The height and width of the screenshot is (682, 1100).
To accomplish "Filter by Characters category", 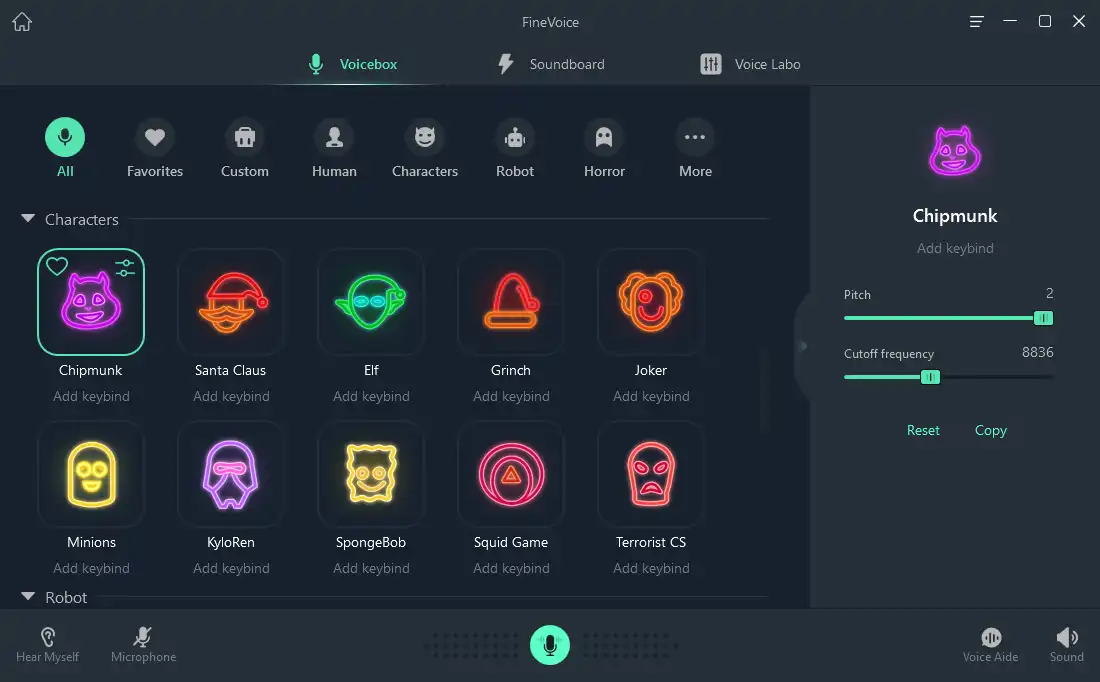I will coord(424,148).
